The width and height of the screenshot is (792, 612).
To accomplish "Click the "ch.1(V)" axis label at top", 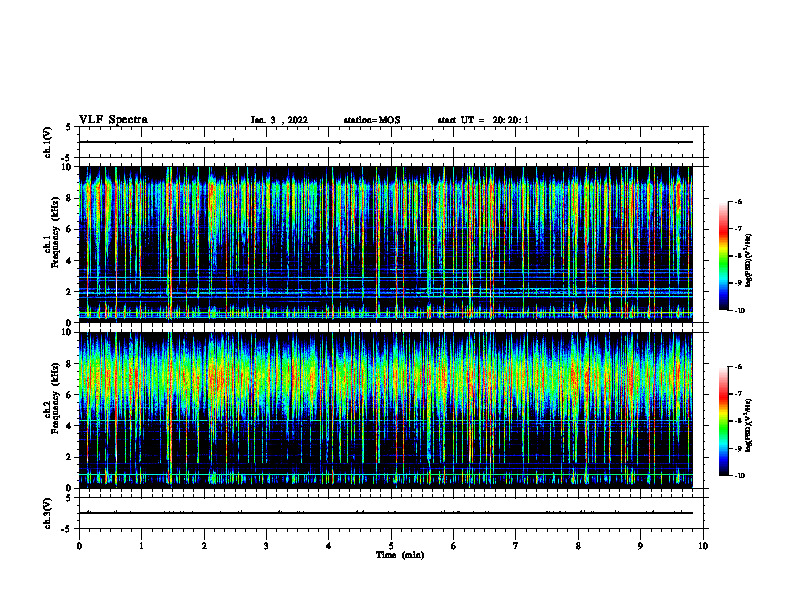I will [x=48, y=142].
